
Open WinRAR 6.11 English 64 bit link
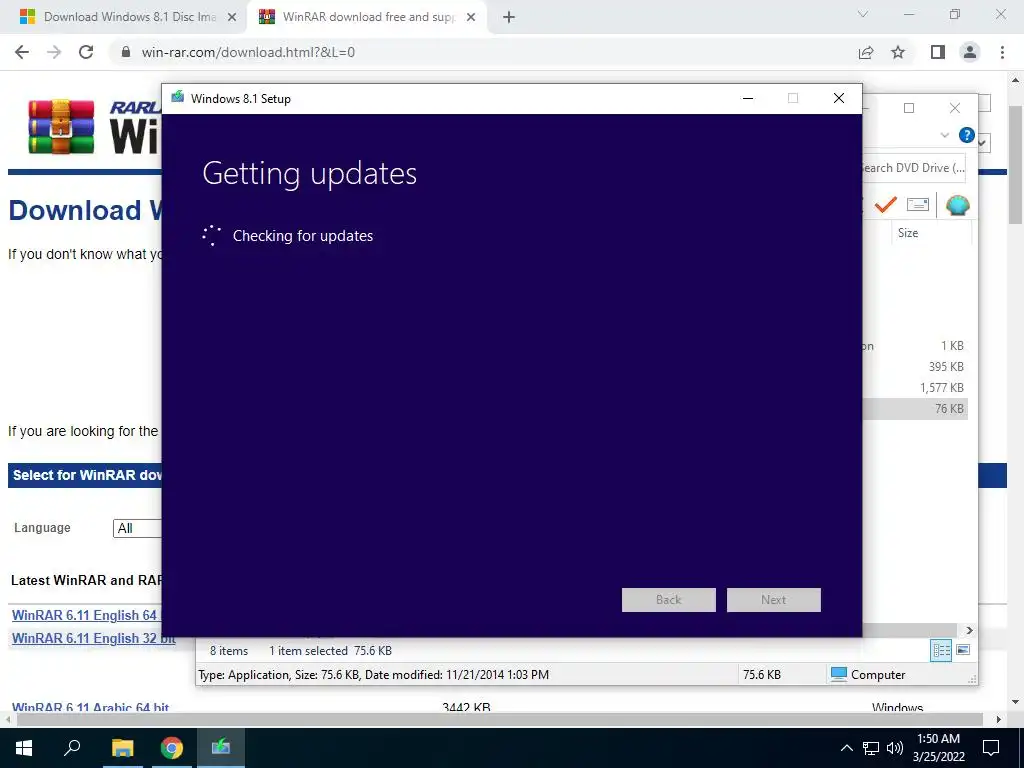coord(86,615)
